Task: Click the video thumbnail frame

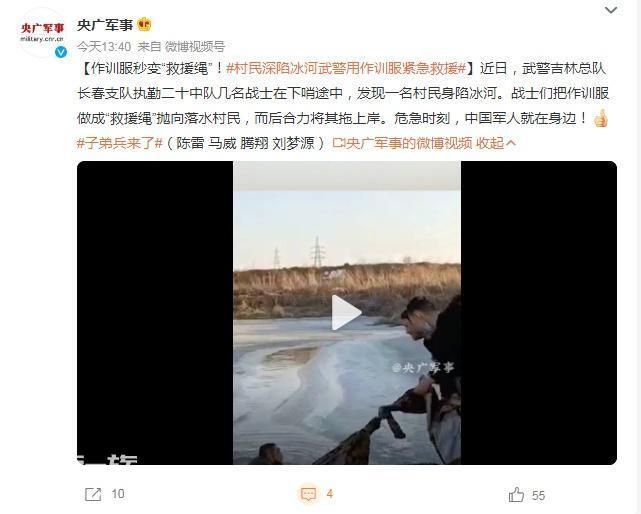Action: [347, 313]
